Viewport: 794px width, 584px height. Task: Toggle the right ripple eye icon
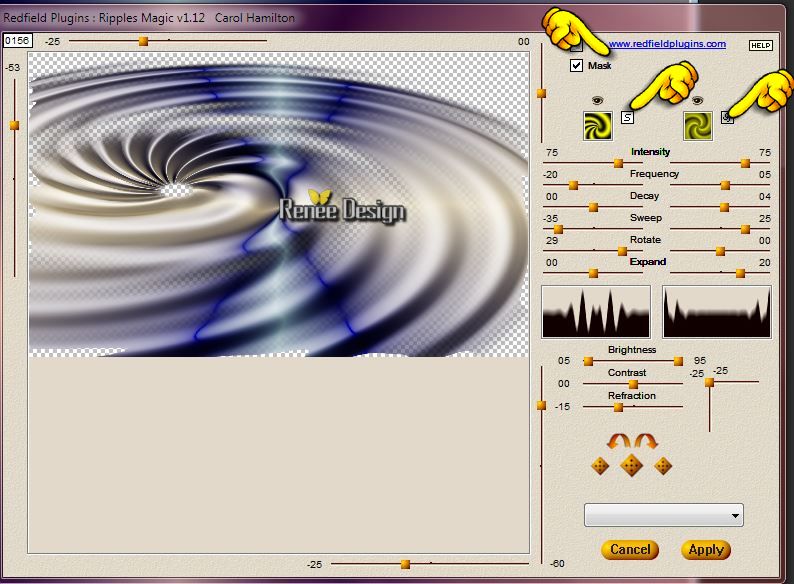697,101
